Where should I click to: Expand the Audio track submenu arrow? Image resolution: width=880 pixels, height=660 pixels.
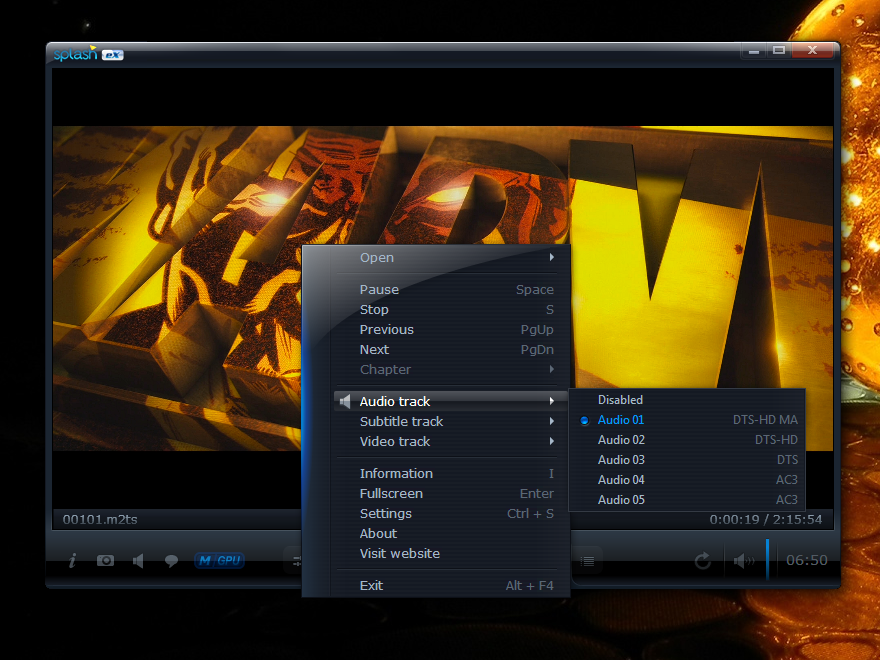click(x=552, y=401)
